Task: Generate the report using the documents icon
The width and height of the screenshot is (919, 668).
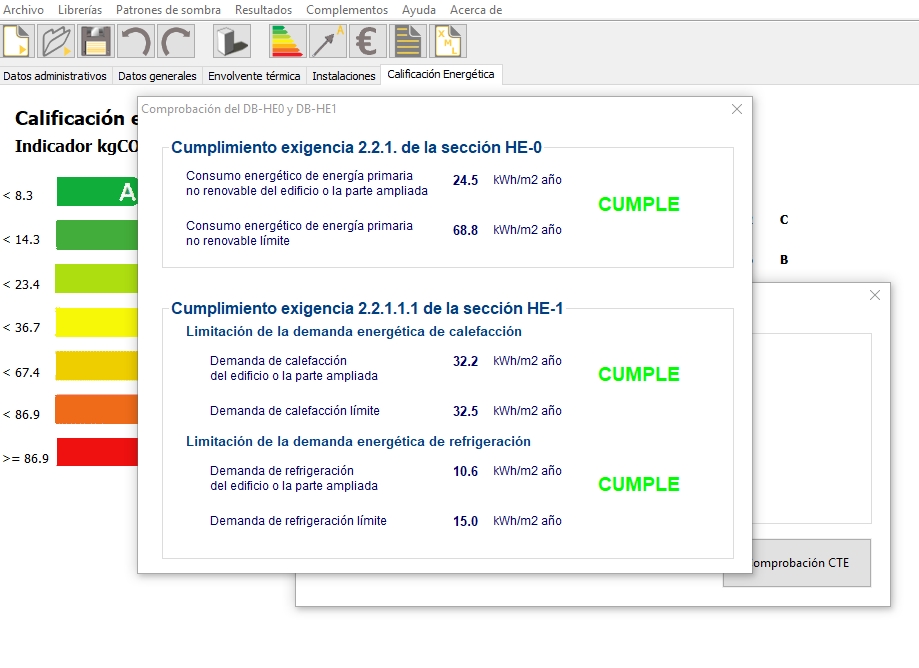Action: pos(406,41)
